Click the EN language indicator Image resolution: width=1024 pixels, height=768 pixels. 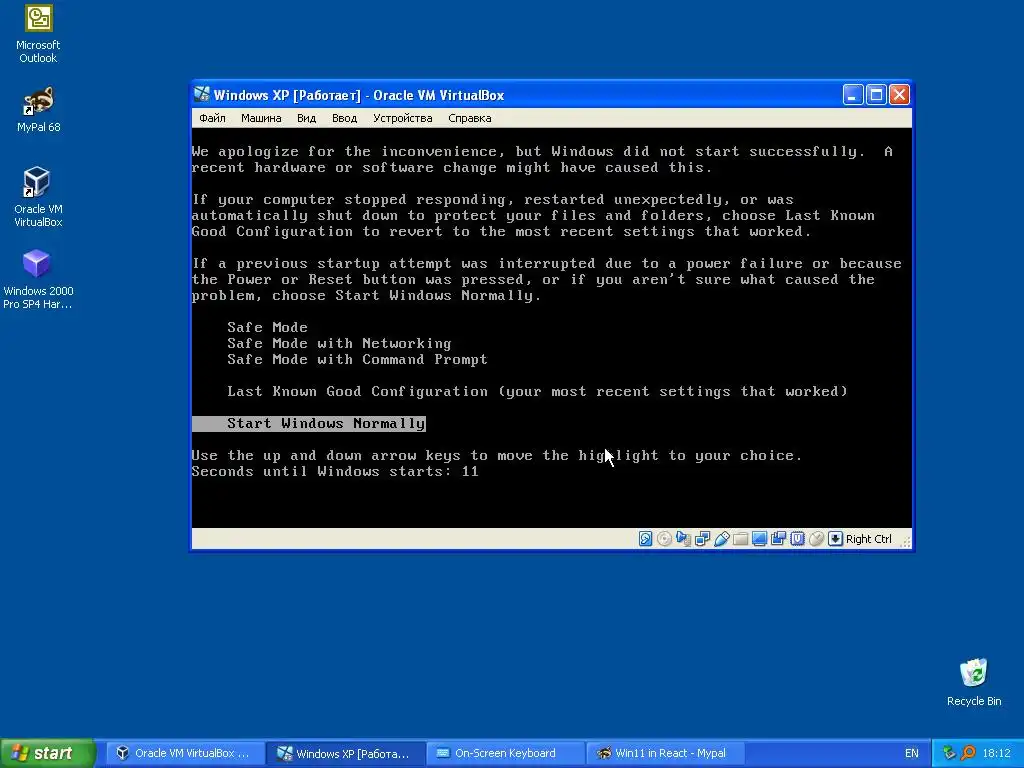912,753
